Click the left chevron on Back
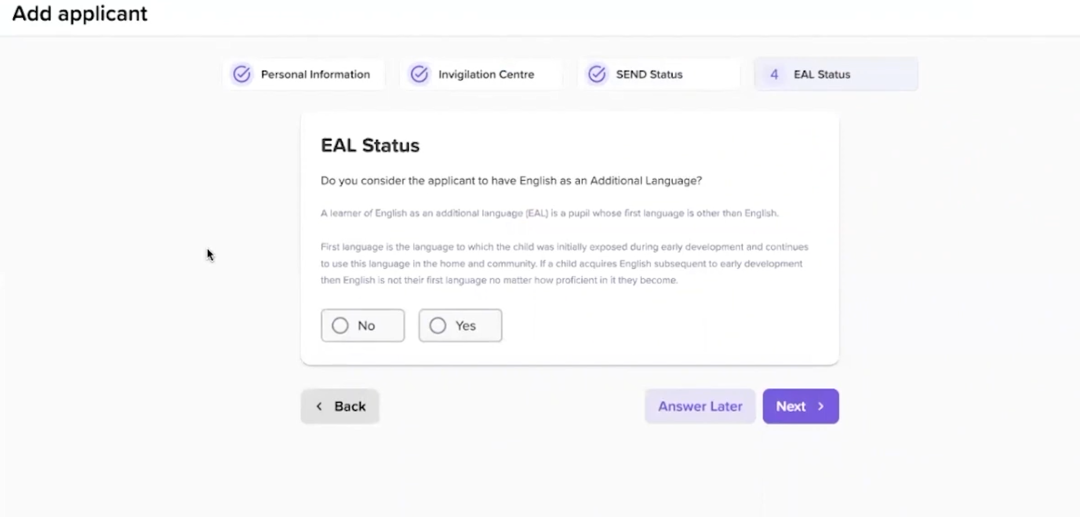 320,406
